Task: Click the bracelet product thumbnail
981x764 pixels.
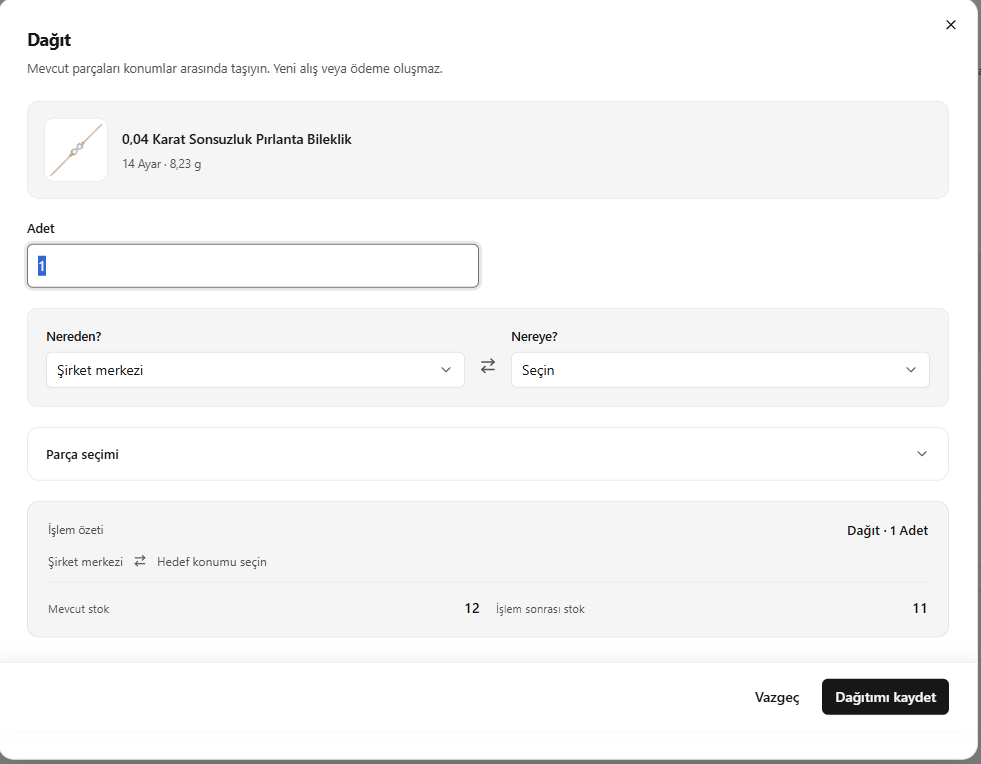Action: pyautogui.click(x=76, y=150)
